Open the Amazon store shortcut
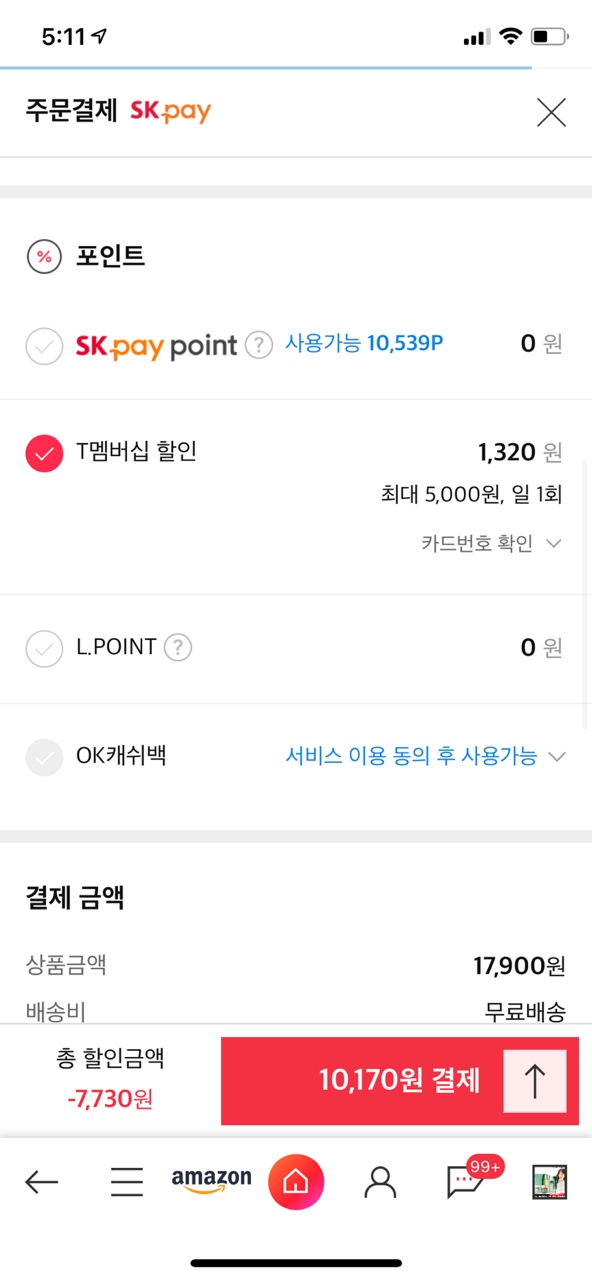Screen dimensions: 592x1280 click(x=211, y=1181)
